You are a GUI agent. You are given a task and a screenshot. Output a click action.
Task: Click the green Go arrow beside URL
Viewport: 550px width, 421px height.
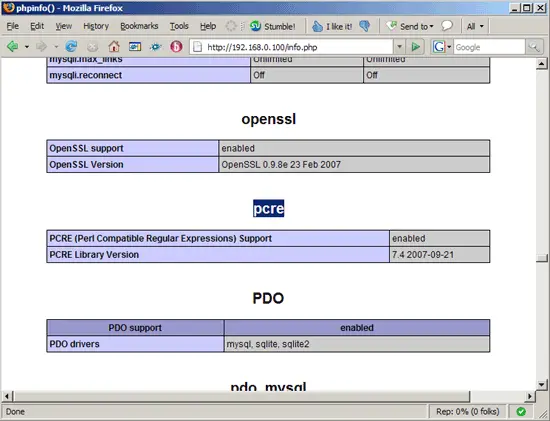(415, 47)
